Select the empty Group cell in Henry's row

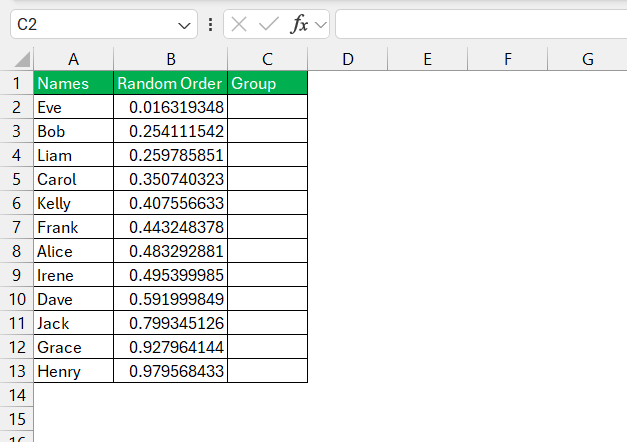[x=268, y=371]
